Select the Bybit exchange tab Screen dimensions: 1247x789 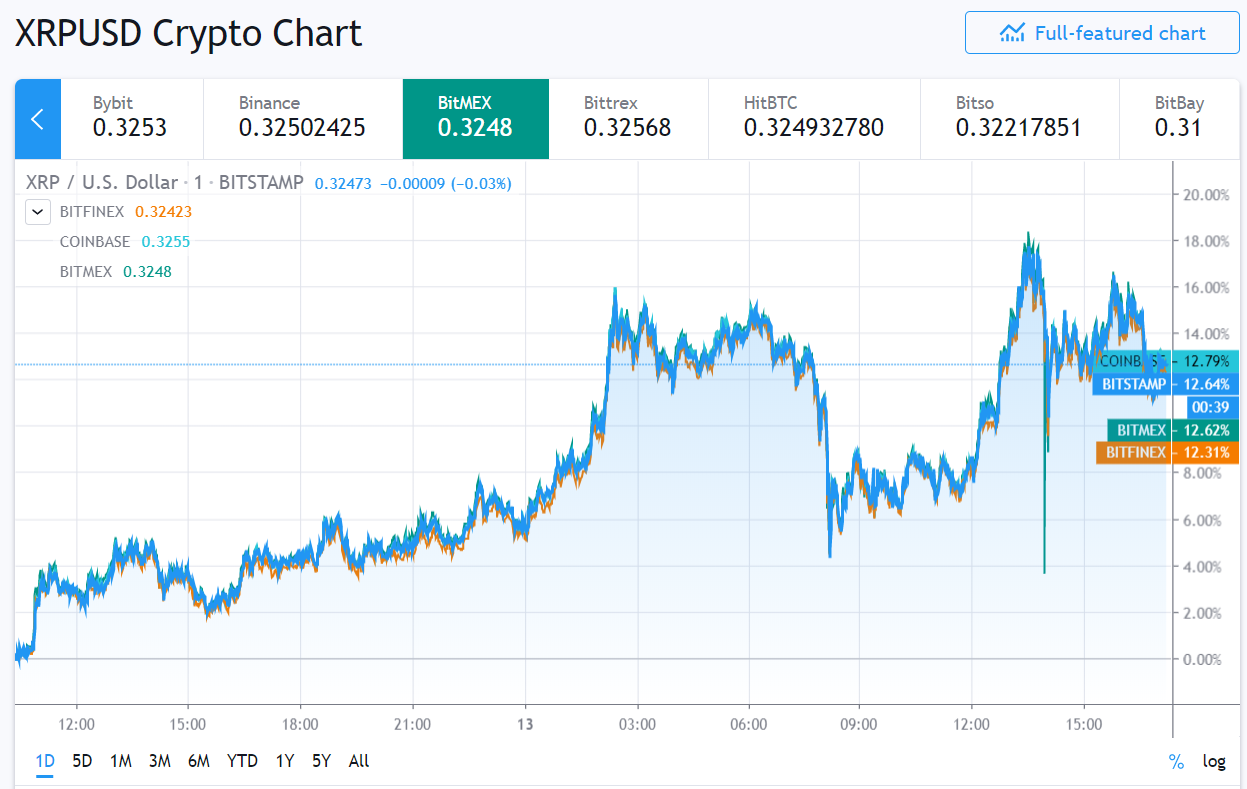(133, 118)
